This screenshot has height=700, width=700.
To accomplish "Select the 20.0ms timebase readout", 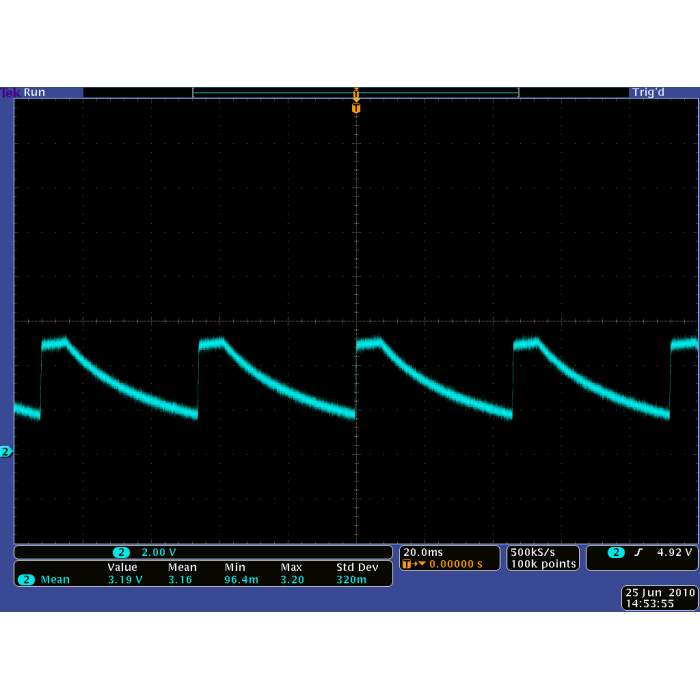I will pyautogui.click(x=421, y=552).
